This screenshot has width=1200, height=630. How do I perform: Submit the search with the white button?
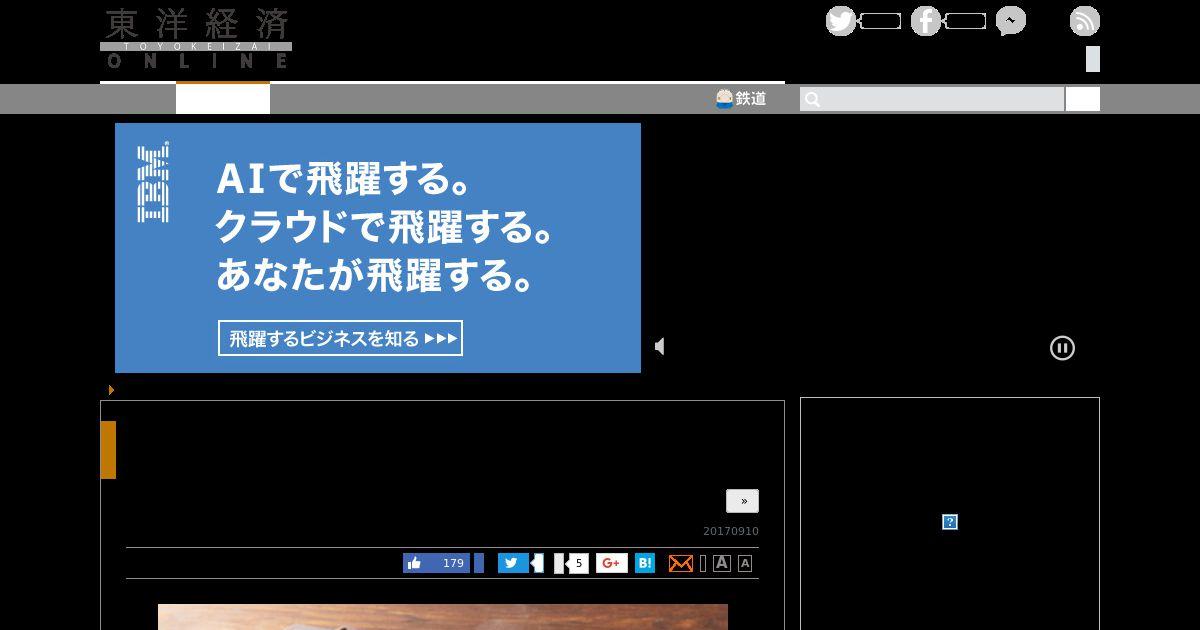pyautogui.click(x=1083, y=99)
